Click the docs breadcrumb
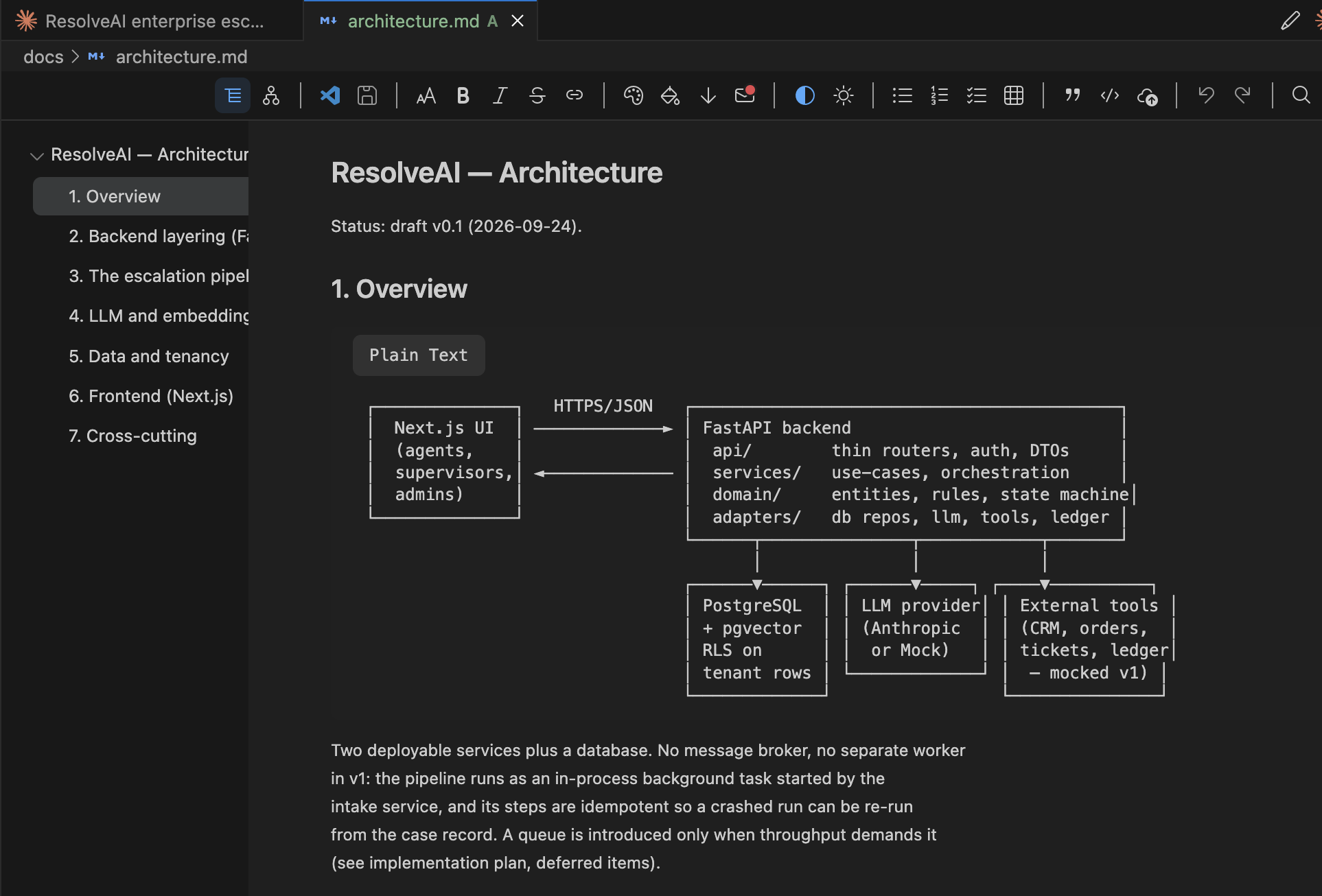The image size is (1322, 896). (43, 57)
